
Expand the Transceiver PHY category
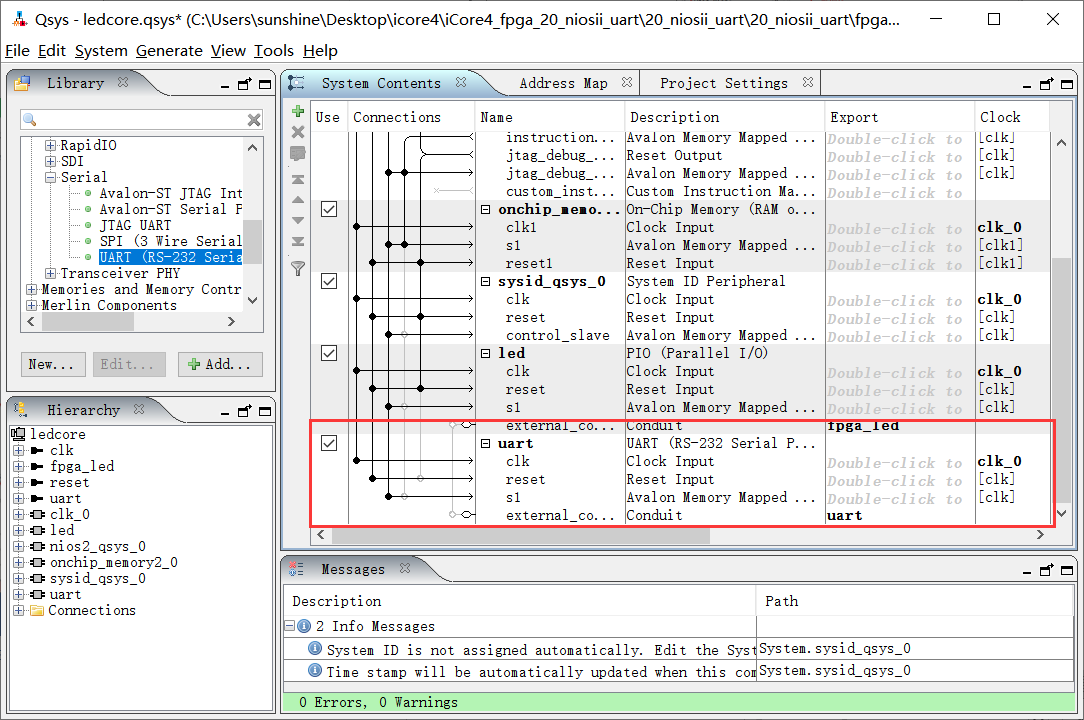coord(51,273)
